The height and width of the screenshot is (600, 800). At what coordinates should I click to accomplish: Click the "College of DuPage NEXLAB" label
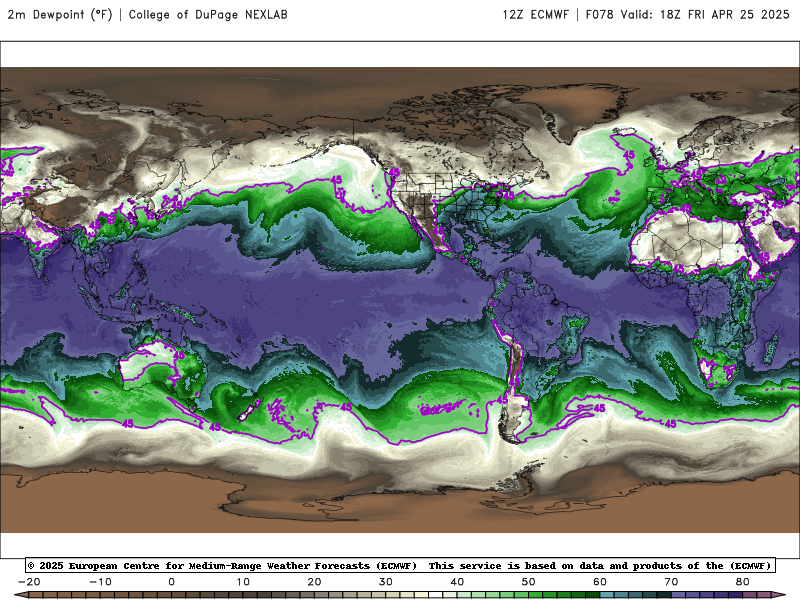tap(208, 15)
